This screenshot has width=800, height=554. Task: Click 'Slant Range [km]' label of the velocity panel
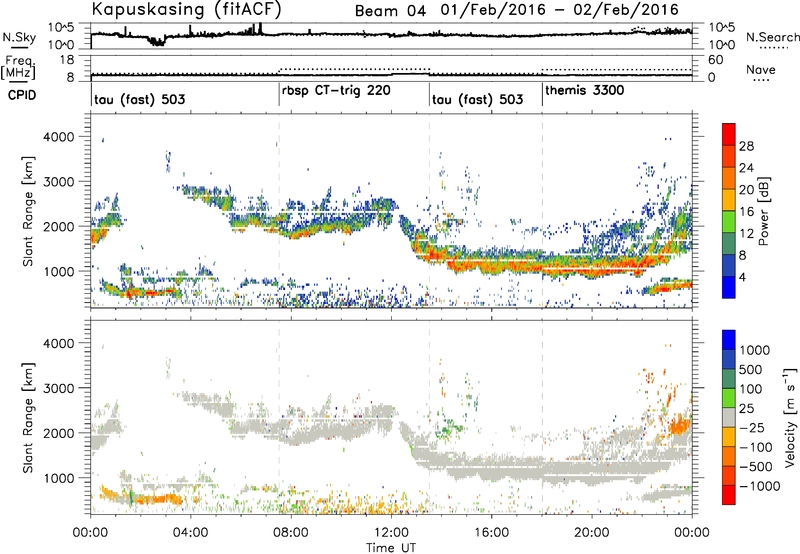point(28,417)
